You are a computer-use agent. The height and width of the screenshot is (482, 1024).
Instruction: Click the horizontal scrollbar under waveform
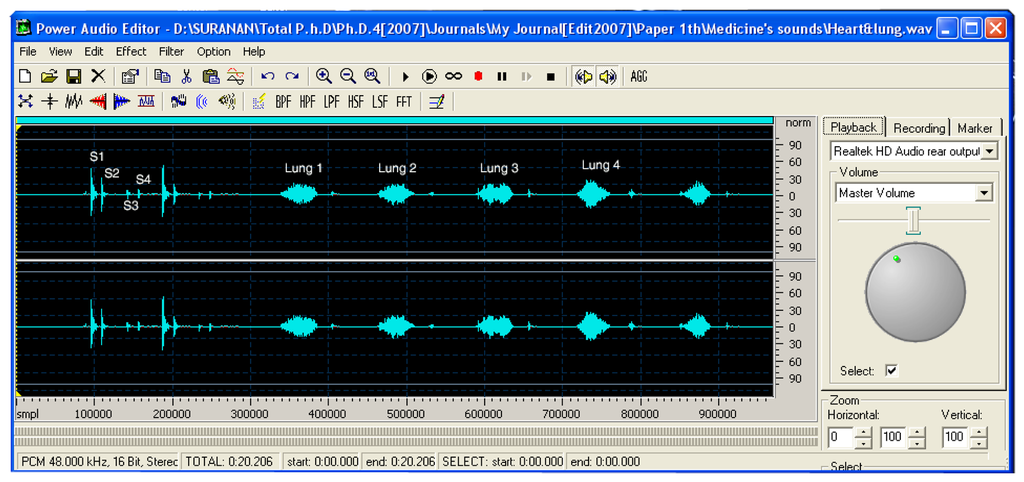[x=415, y=436]
